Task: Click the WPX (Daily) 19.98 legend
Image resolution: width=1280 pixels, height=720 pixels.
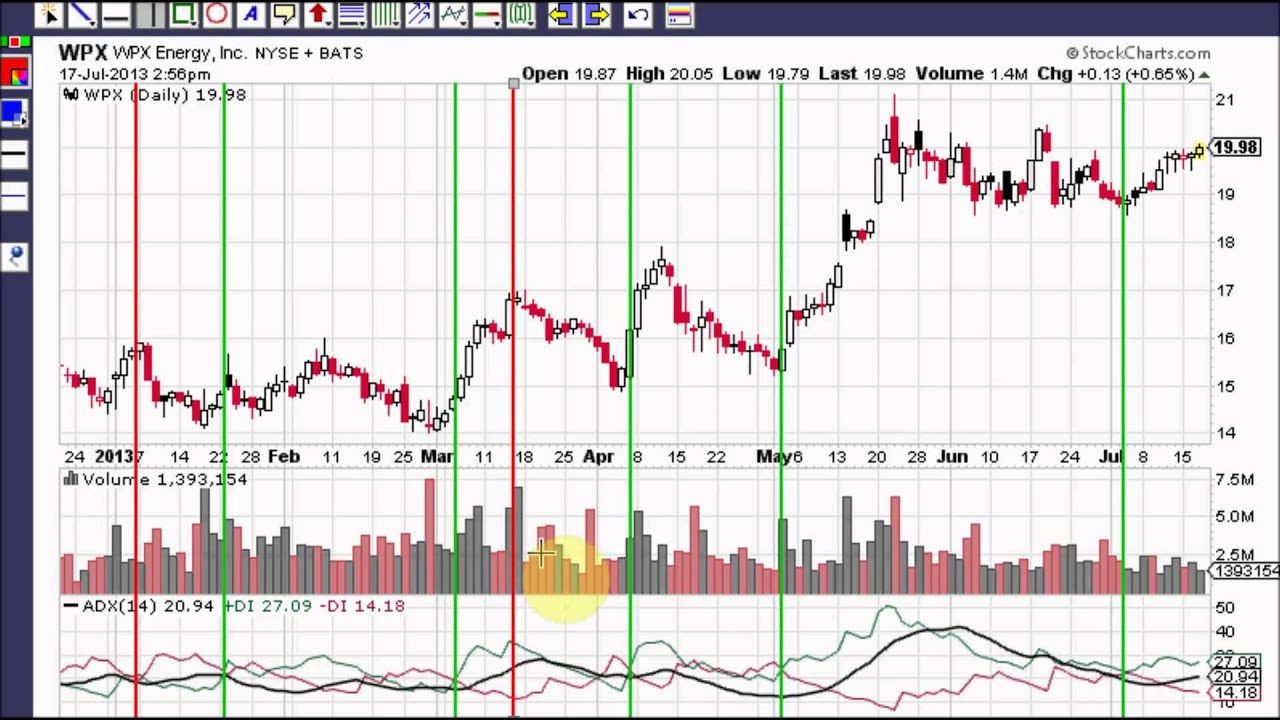Action: coord(154,94)
